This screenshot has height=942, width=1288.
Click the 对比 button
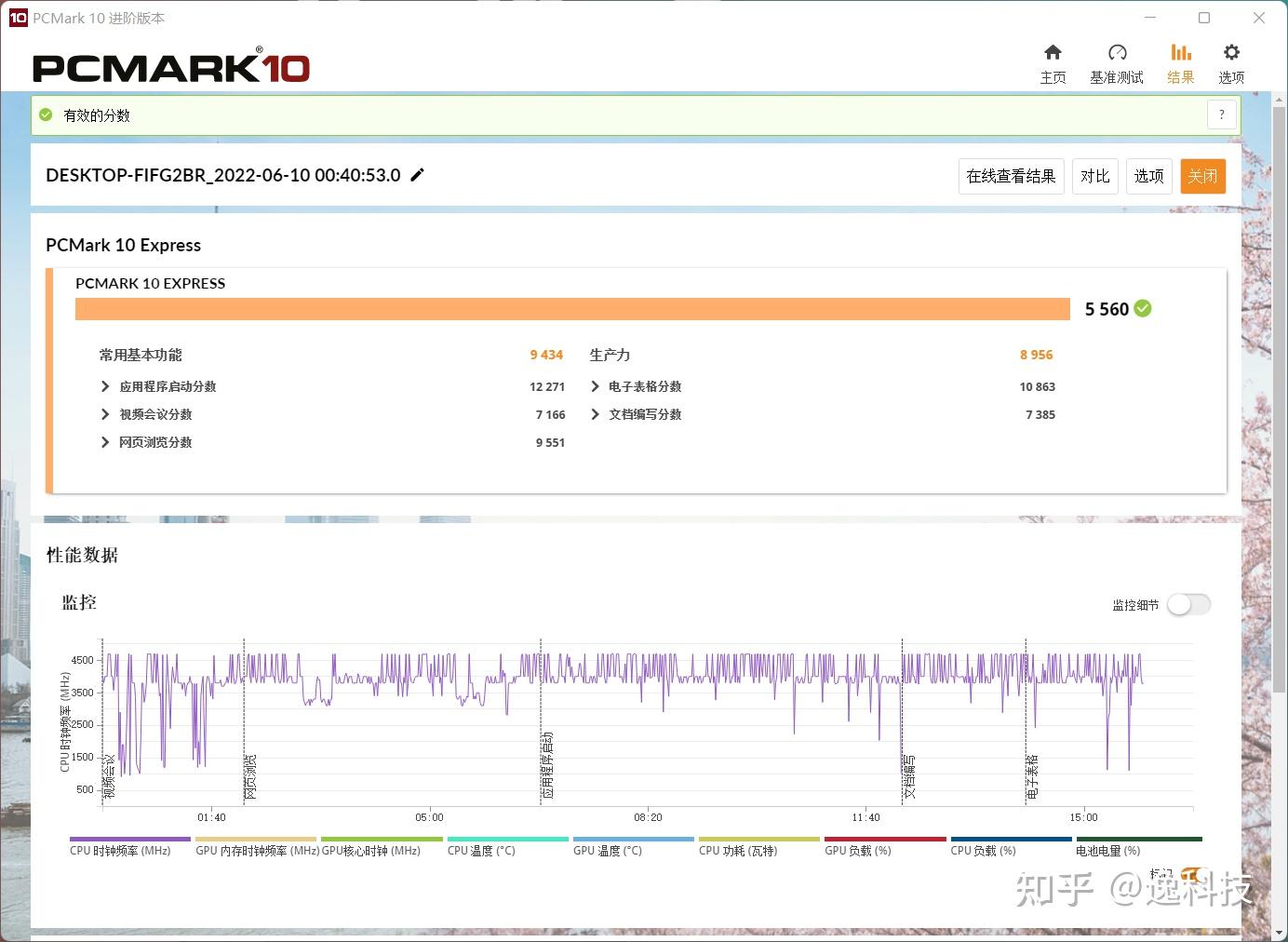click(1094, 176)
